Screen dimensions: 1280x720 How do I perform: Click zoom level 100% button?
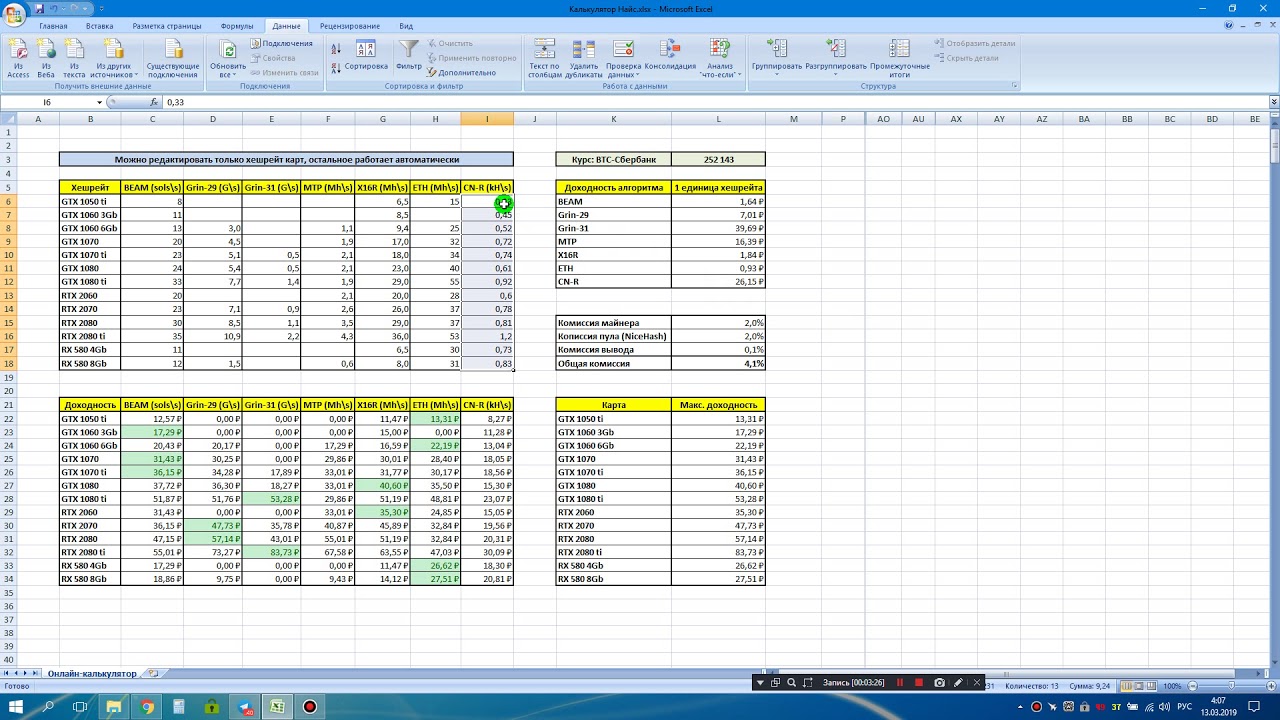click(1172, 686)
